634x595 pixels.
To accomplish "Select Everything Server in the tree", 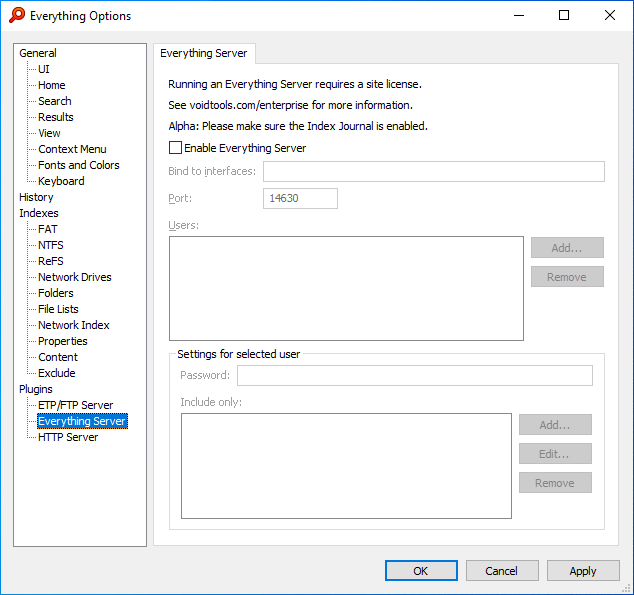I will click(82, 421).
